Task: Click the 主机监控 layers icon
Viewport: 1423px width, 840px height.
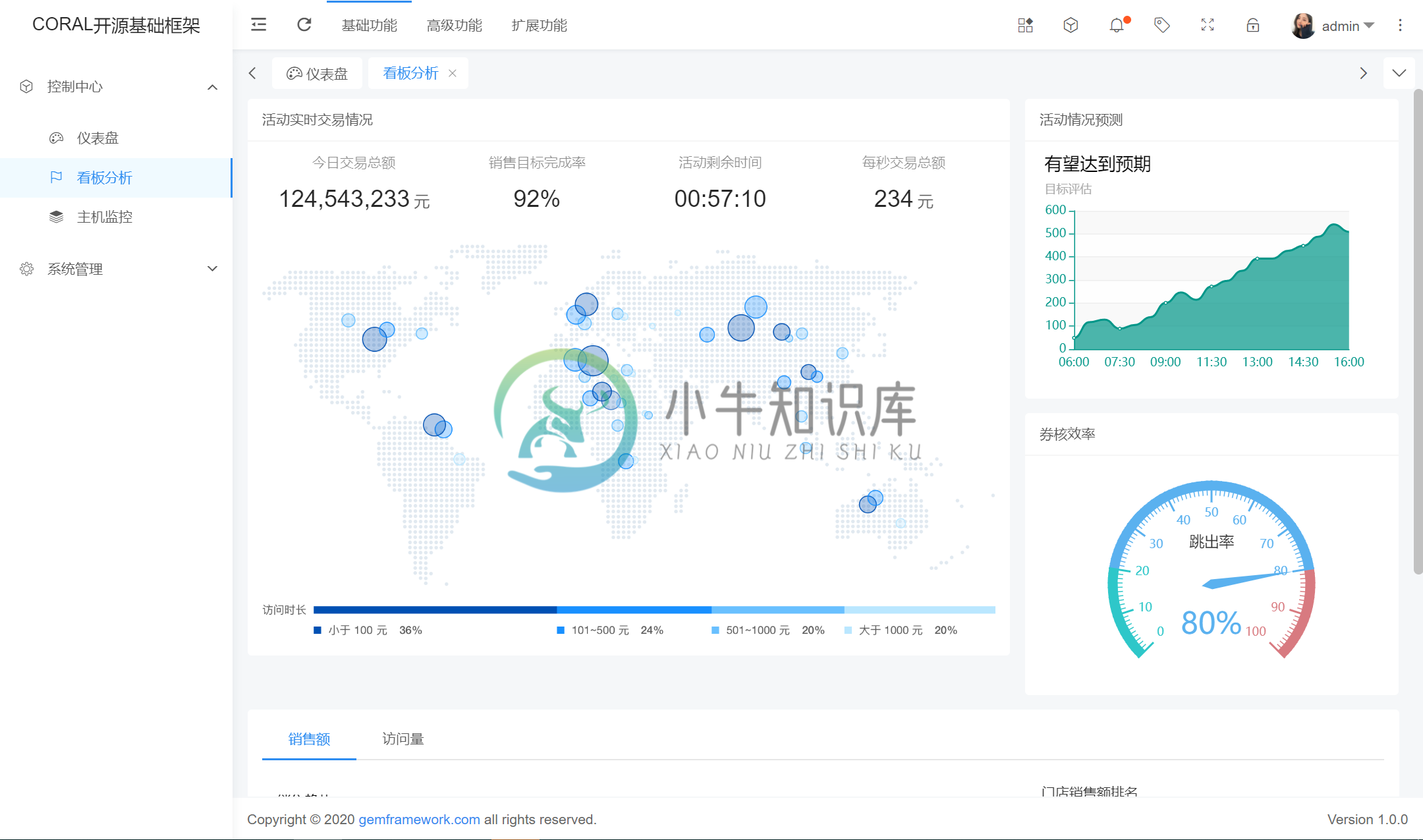Action: pyautogui.click(x=57, y=217)
